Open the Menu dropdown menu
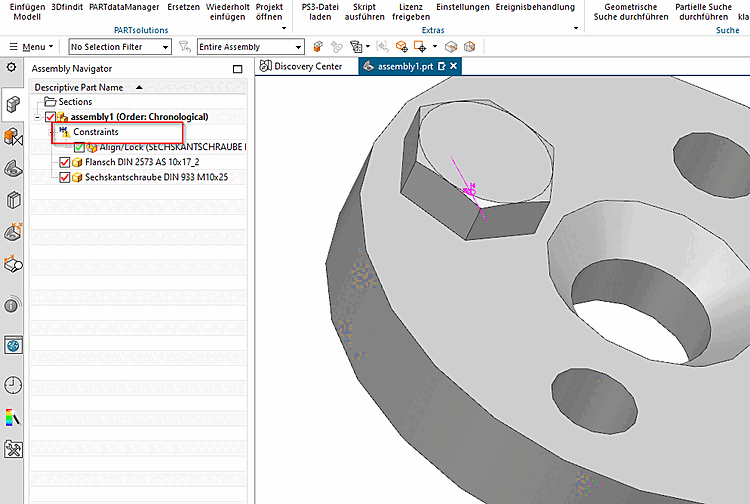The image size is (750, 504). pos(33,47)
